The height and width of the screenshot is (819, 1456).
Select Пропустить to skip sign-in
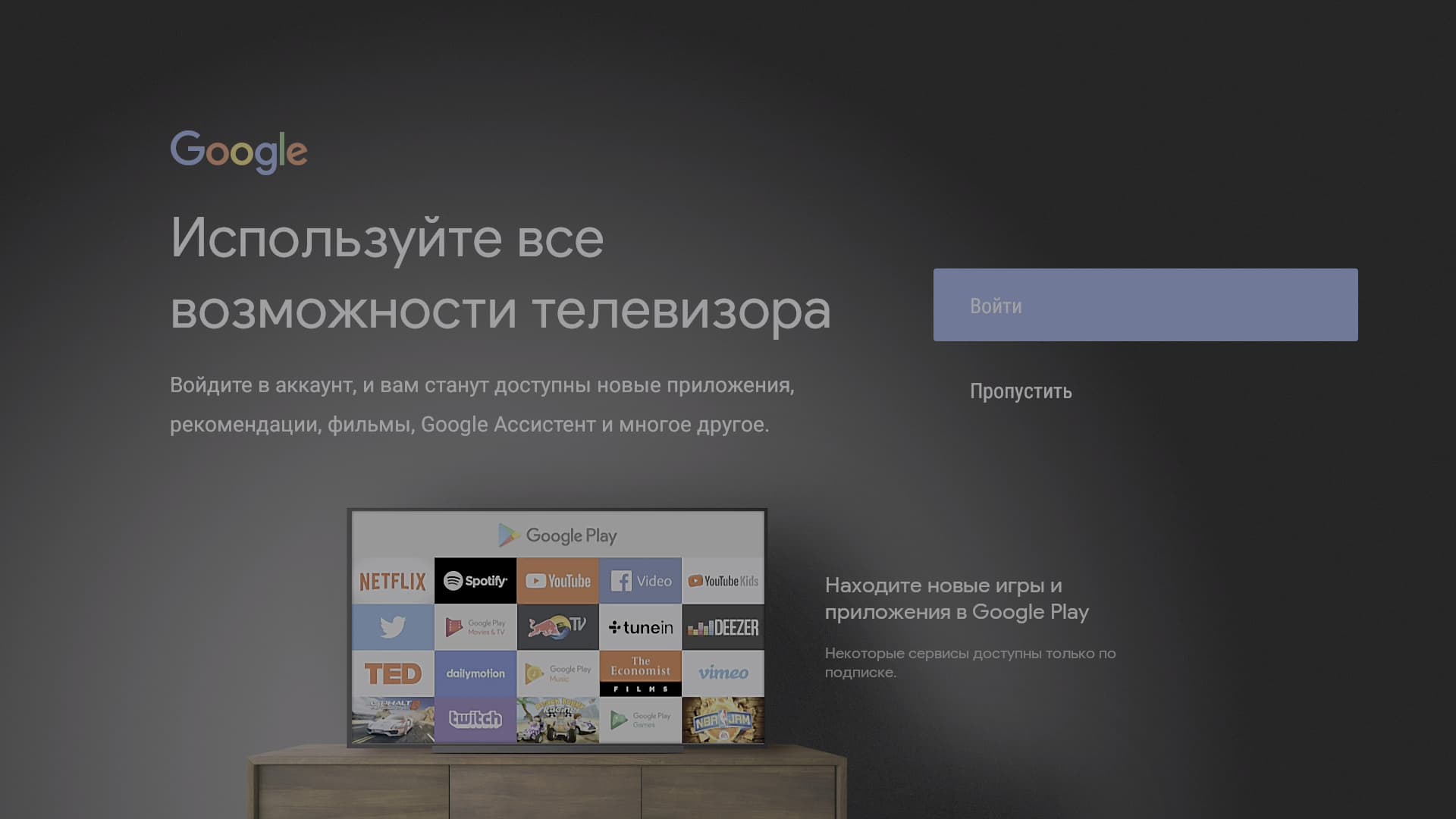pos(1021,391)
